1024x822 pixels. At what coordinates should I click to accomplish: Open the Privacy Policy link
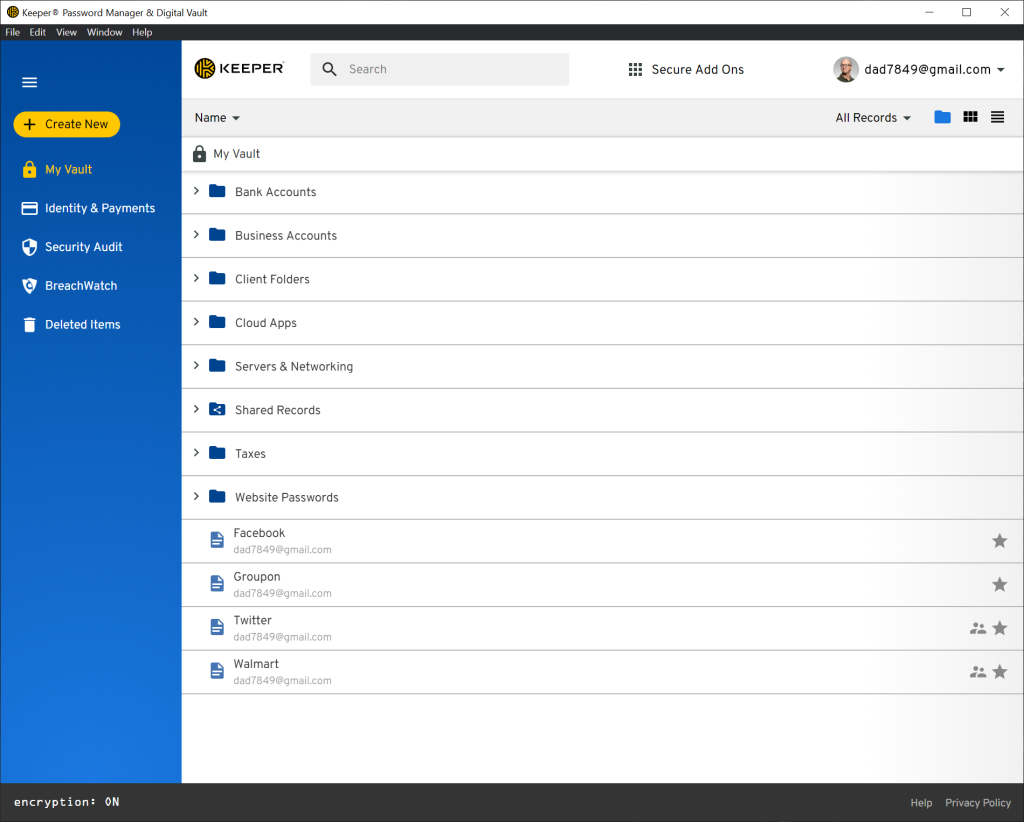978,802
